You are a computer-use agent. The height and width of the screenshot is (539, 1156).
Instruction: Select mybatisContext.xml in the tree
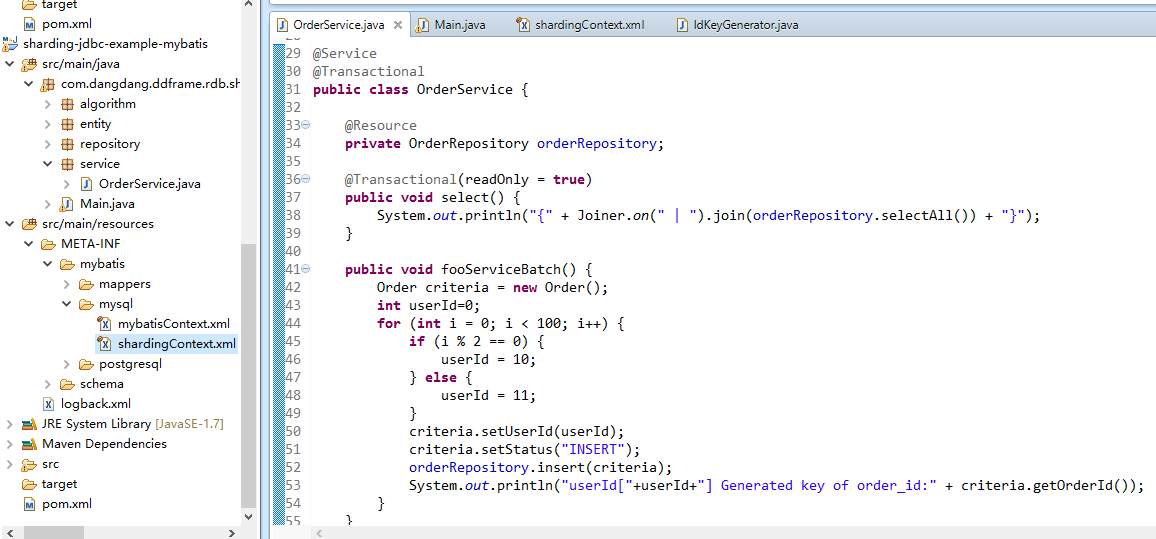pyautogui.click(x=174, y=324)
